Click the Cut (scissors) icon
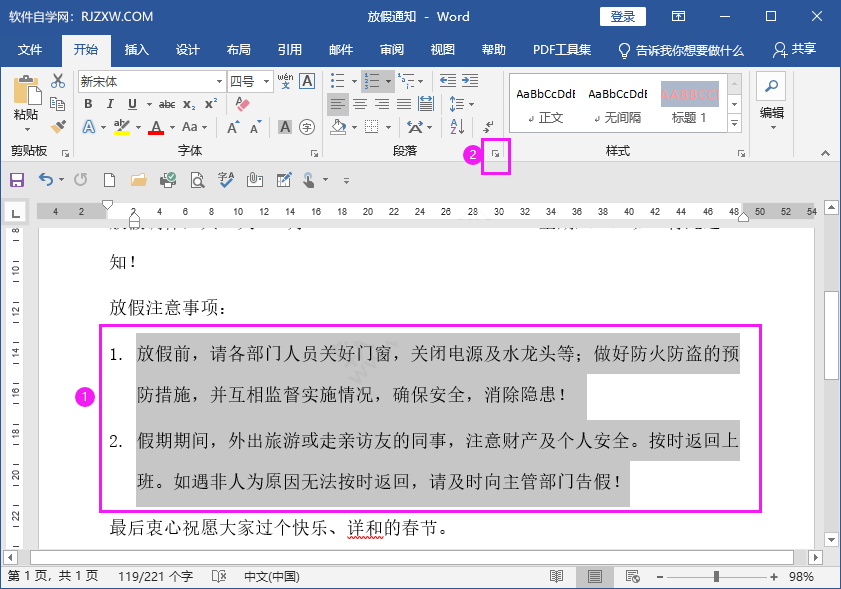 [x=59, y=81]
